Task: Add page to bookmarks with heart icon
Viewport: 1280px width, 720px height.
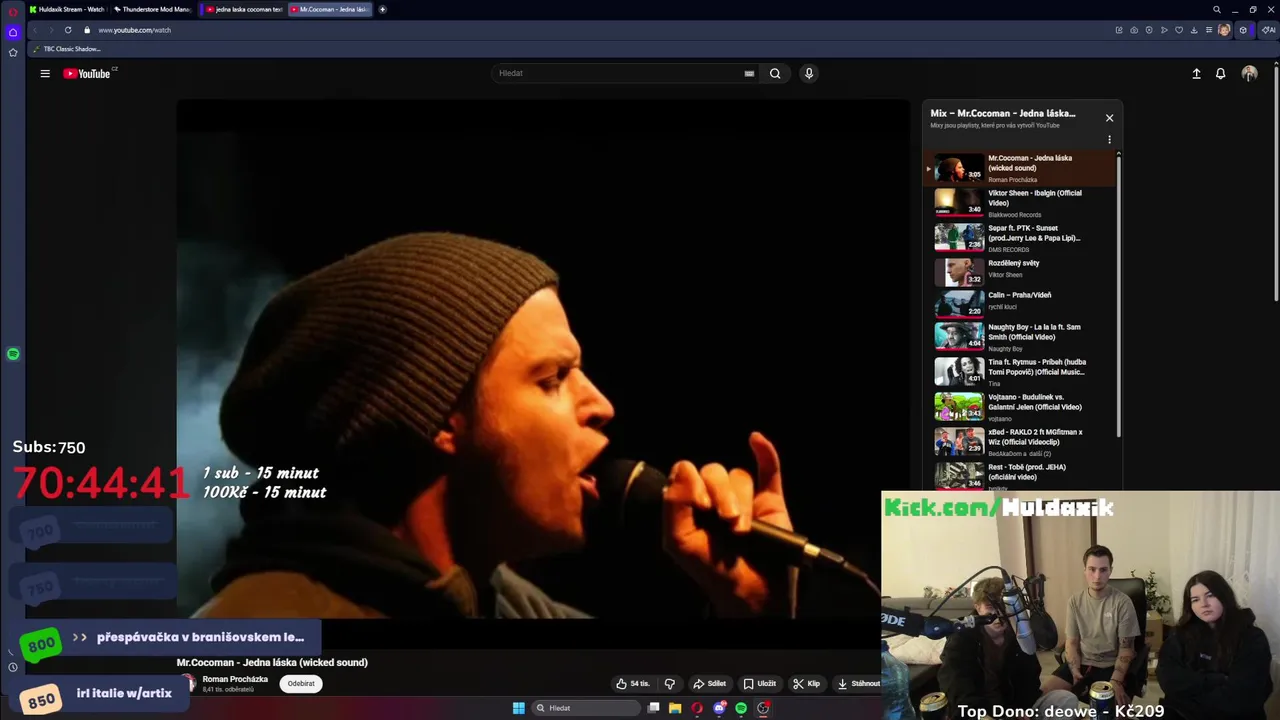Action: pos(1178,30)
